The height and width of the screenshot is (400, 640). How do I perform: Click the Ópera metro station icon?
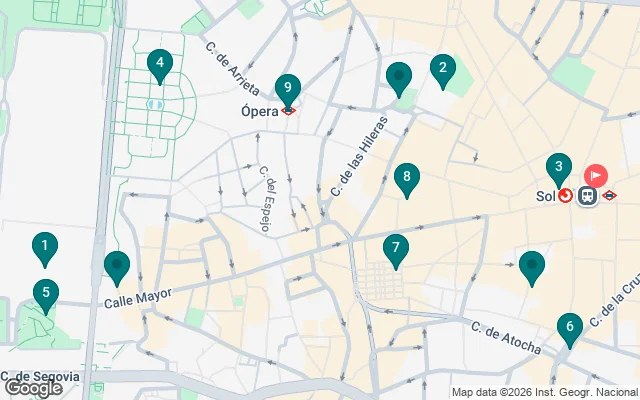[x=289, y=111]
